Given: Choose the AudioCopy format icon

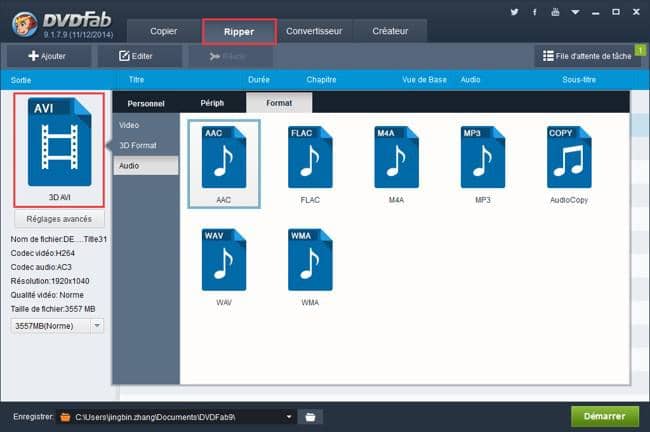Looking at the screenshot, I should click(569, 158).
